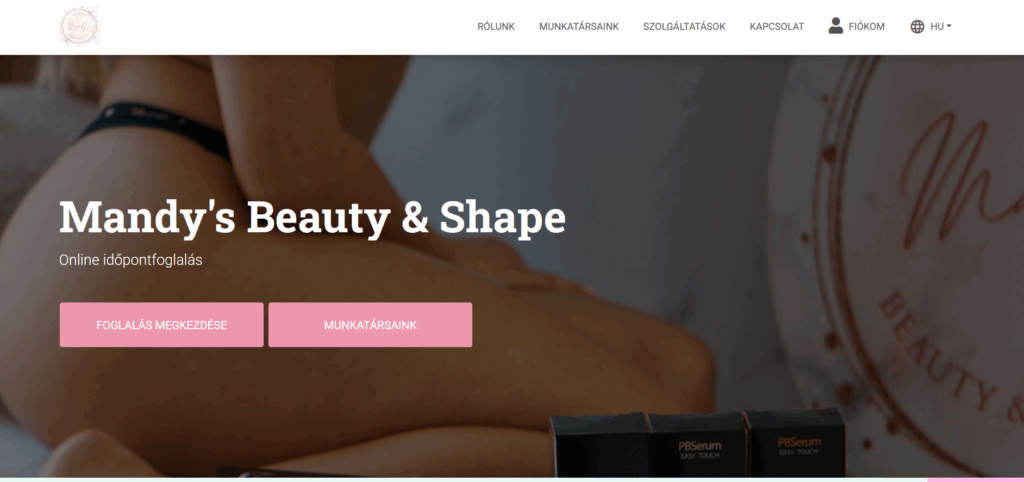This screenshot has height=482, width=1024.
Task: Click the Mandy's salon logo in header
Action: point(80,27)
